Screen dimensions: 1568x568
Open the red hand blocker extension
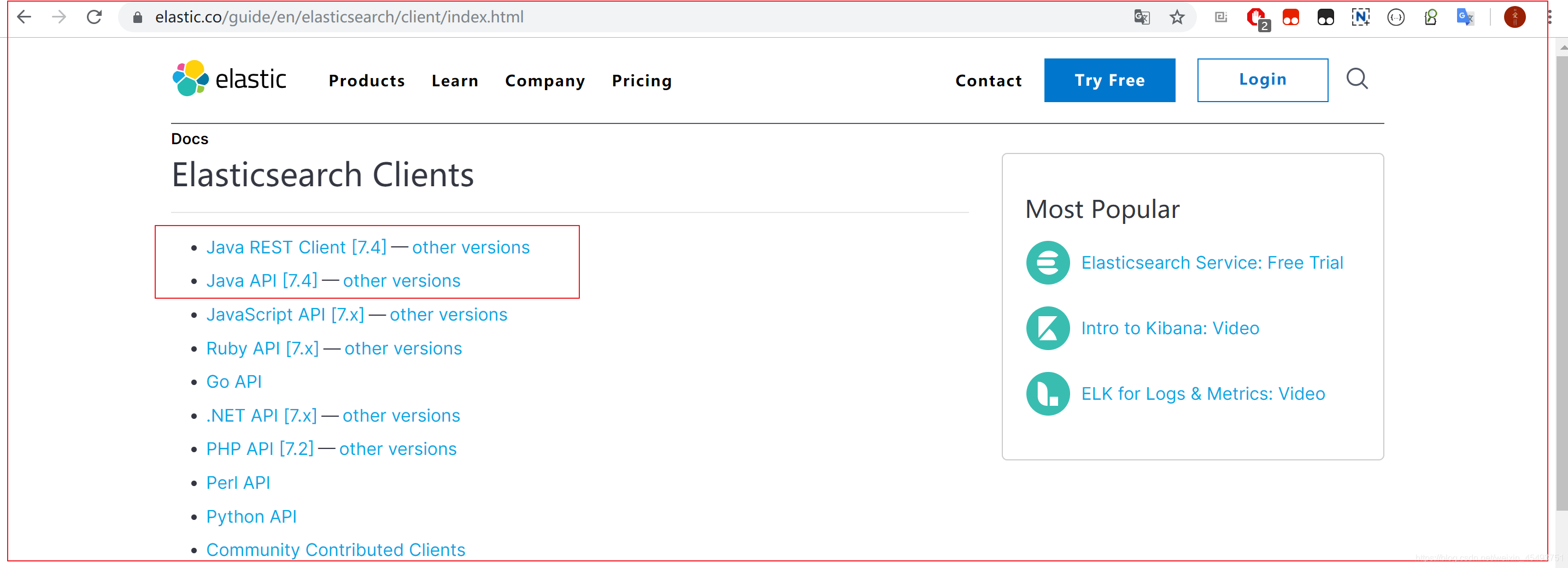click(1257, 18)
